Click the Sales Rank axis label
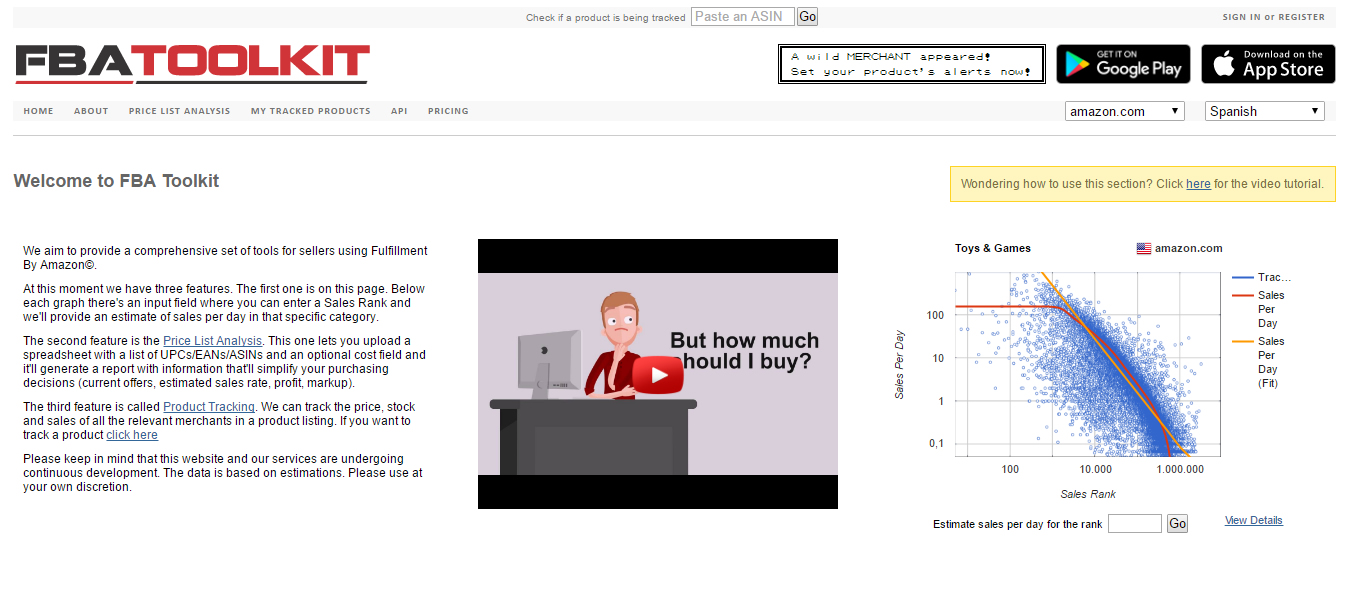The image size is (1349, 591). pyautogui.click(x=1088, y=494)
